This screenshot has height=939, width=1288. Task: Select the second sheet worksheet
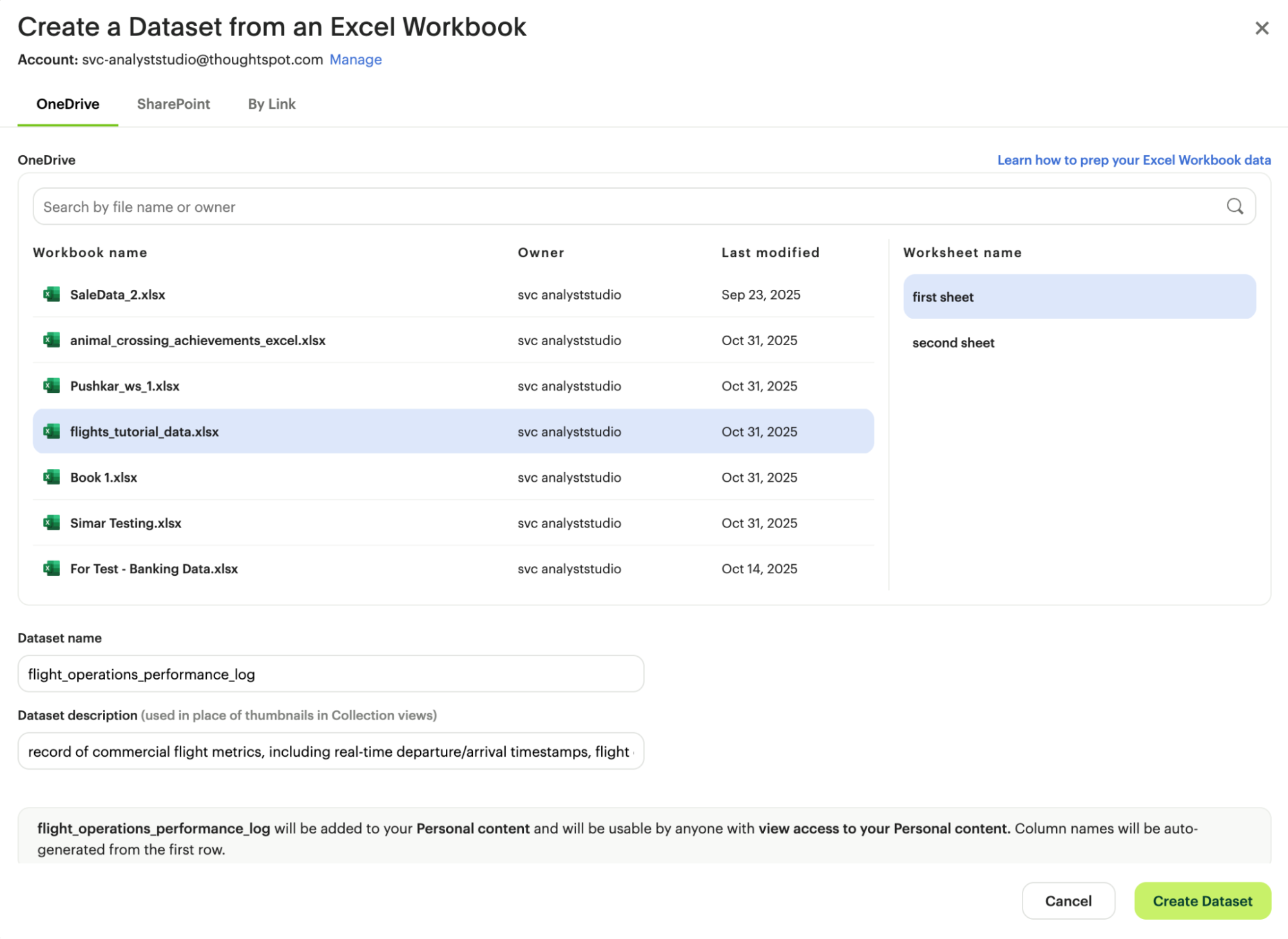tap(953, 343)
